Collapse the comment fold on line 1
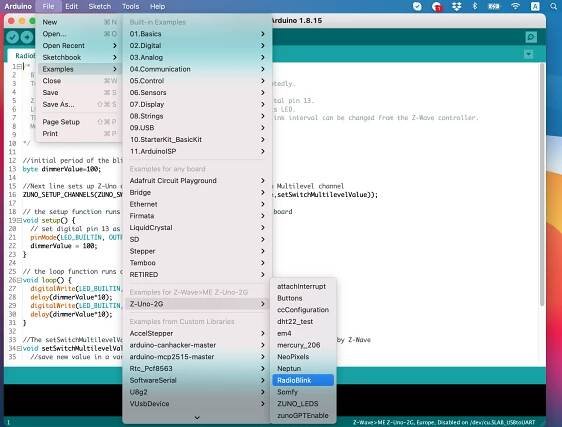Image resolution: width=562 pixels, height=427 pixels. (19, 67)
